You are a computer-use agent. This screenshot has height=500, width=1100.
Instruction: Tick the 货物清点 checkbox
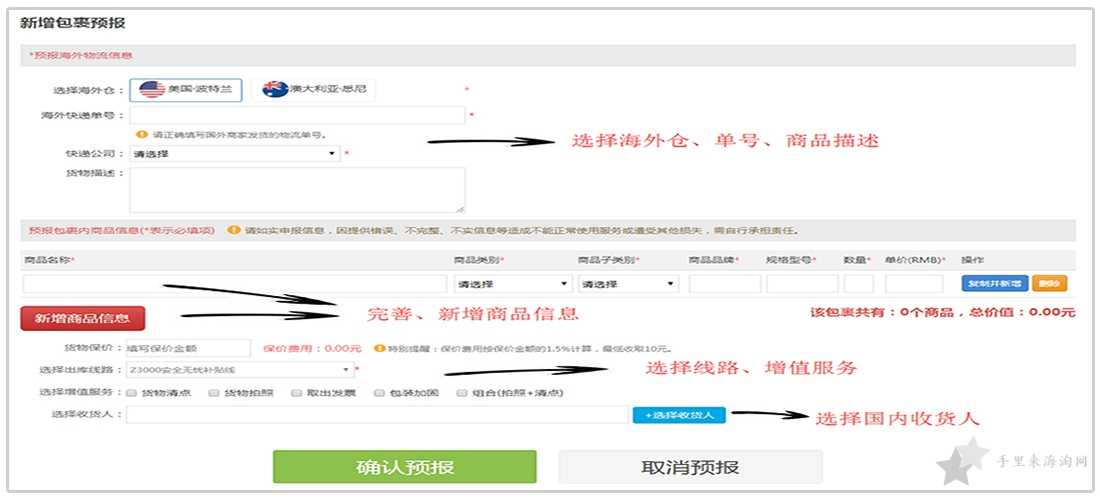pos(130,393)
